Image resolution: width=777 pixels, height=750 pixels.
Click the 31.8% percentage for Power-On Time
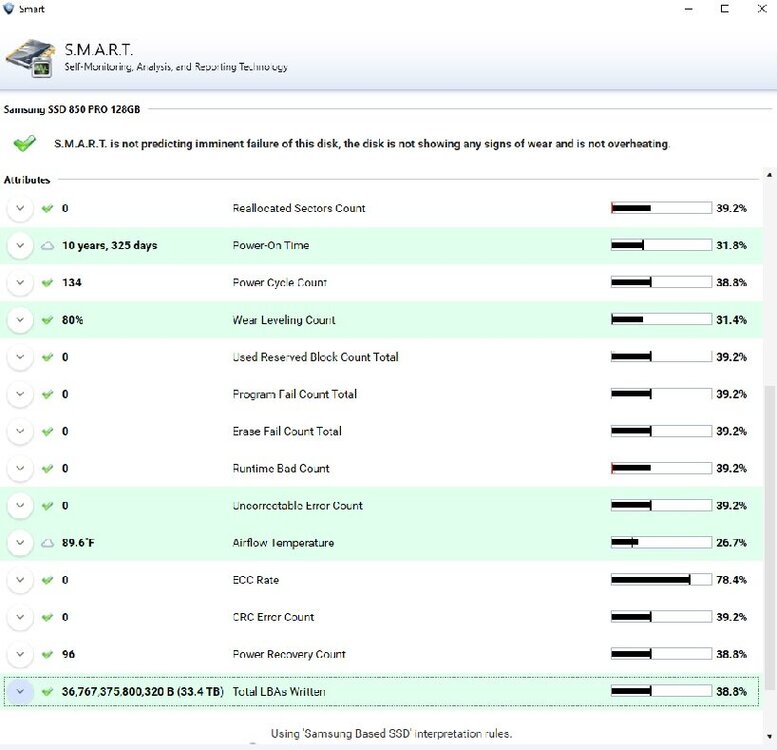click(731, 245)
